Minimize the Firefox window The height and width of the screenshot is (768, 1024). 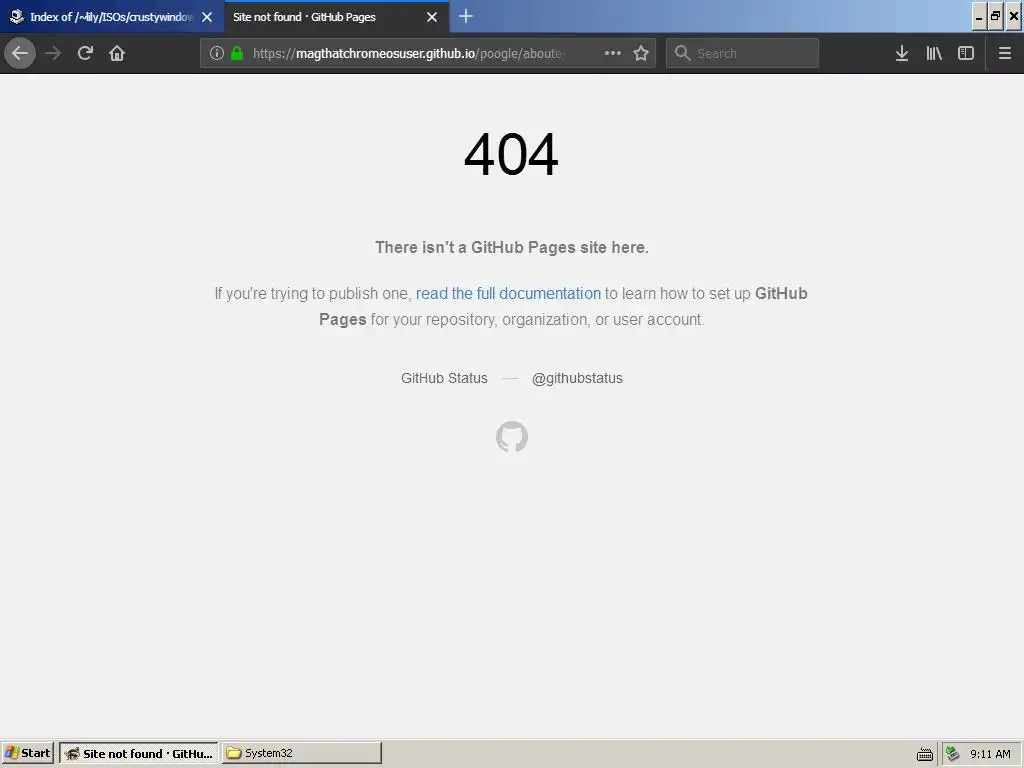(x=979, y=16)
